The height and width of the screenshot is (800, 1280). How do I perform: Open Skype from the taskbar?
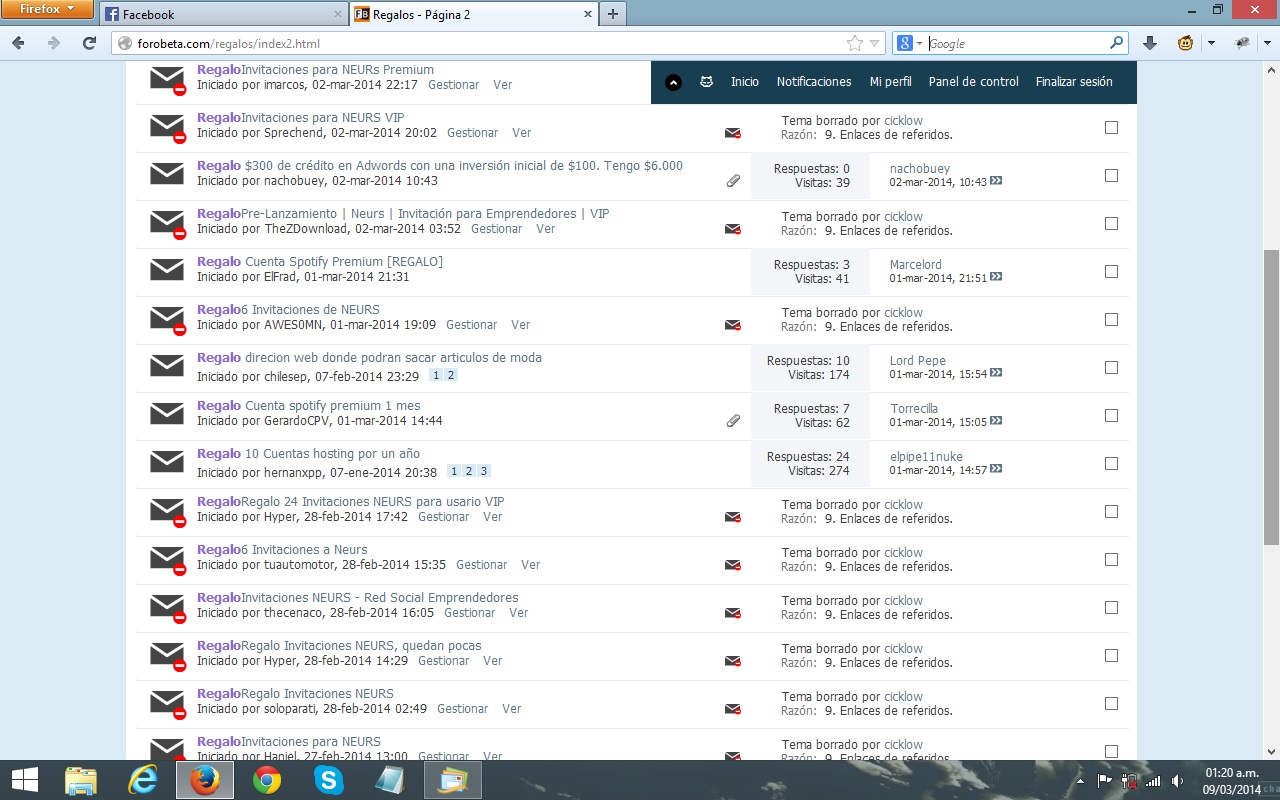(329, 780)
